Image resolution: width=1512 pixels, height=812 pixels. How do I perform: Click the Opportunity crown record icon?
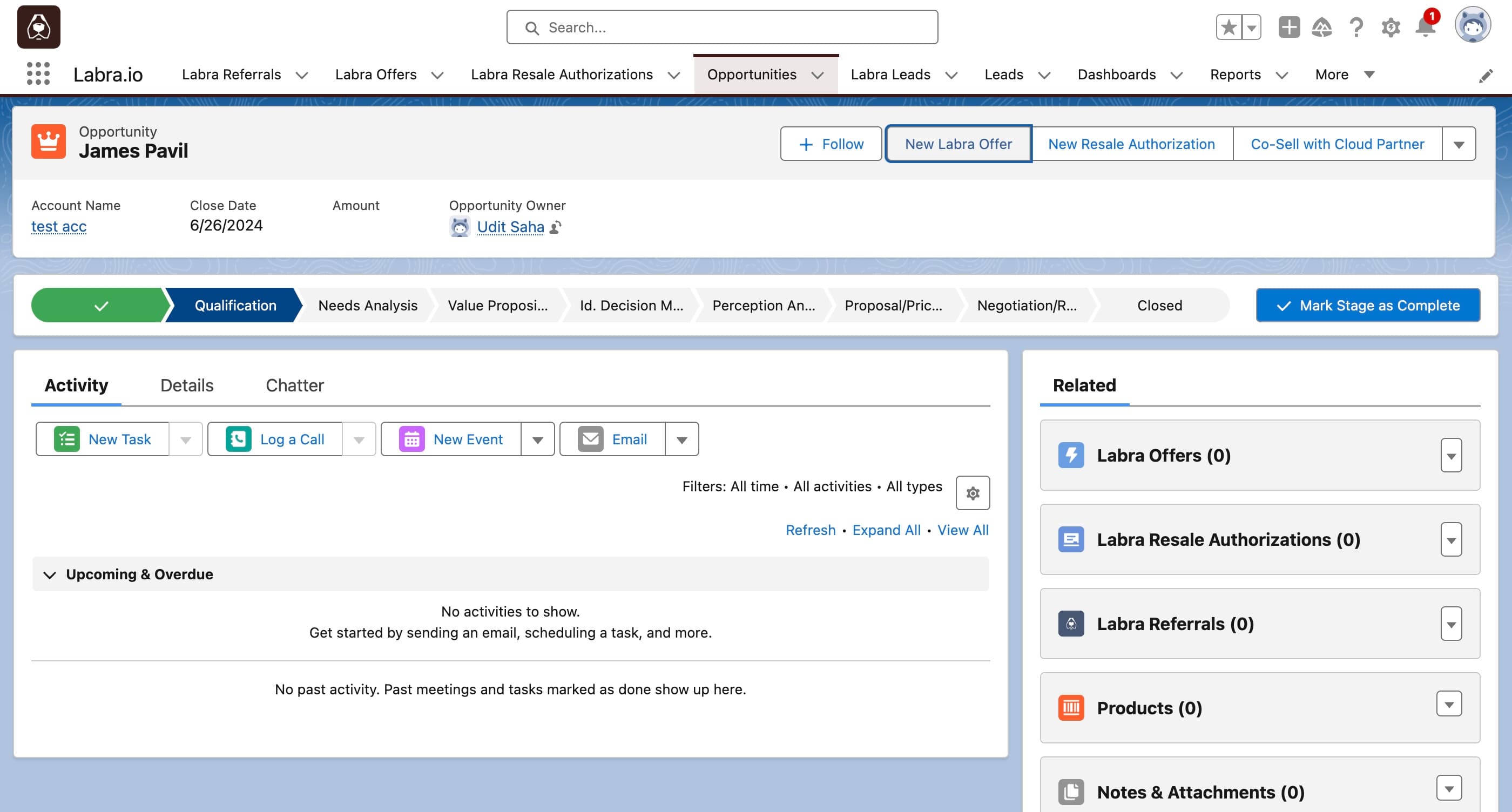pyautogui.click(x=49, y=141)
